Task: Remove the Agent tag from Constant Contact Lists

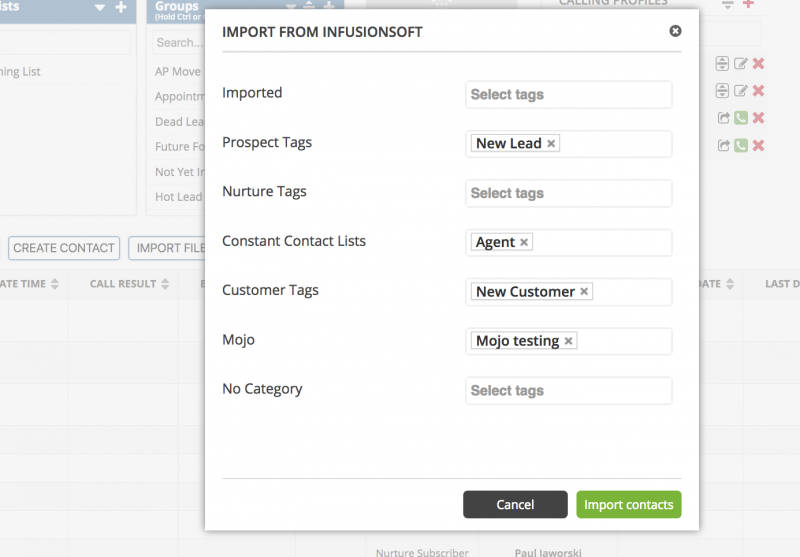Action: pyautogui.click(x=524, y=242)
